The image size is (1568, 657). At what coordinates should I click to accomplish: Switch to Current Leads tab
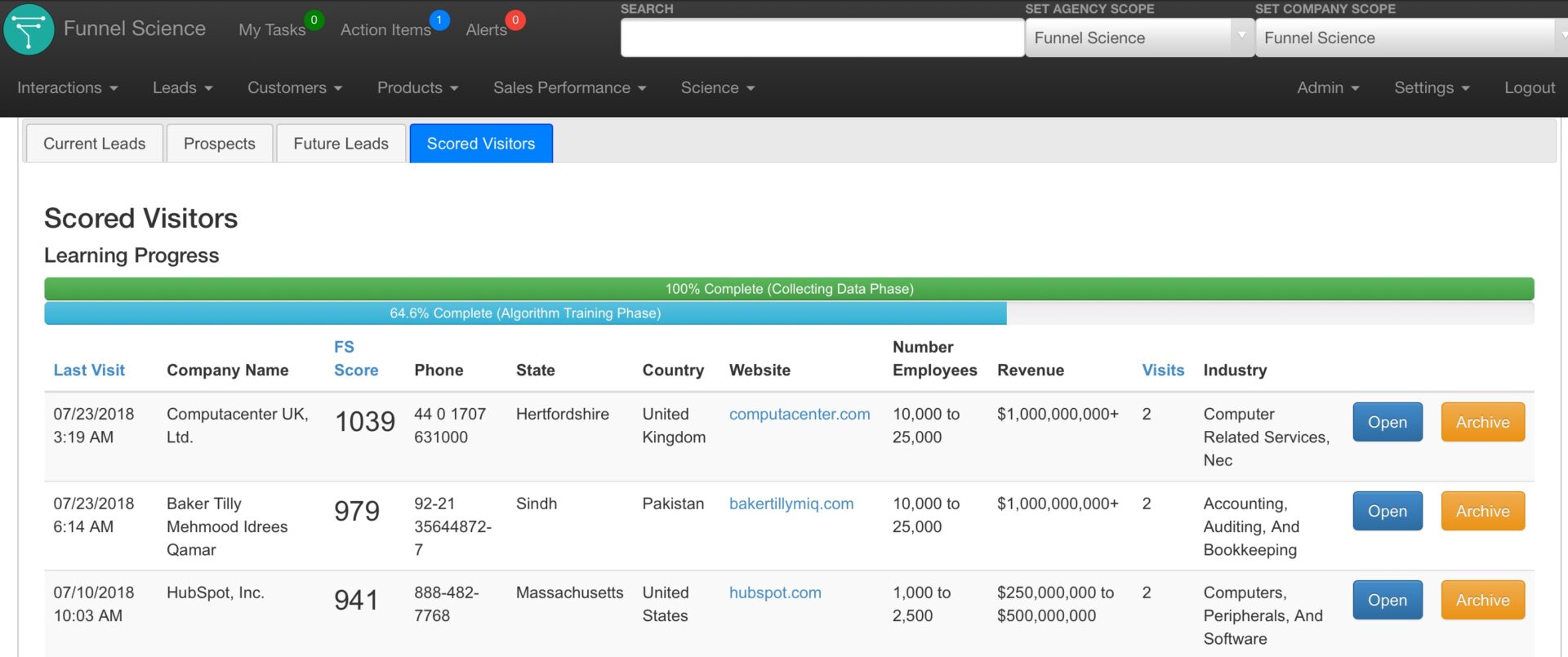(95, 144)
